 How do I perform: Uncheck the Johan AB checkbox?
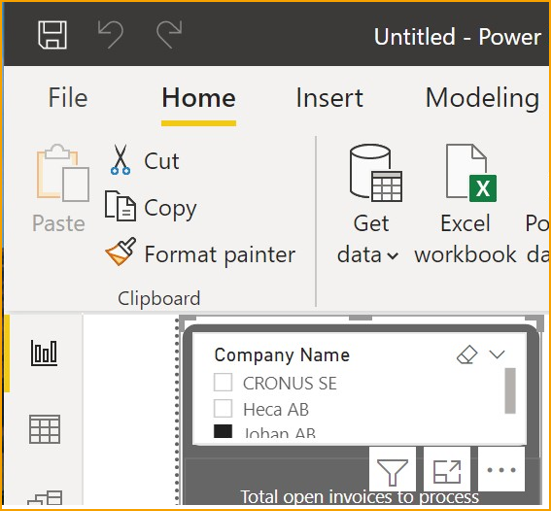click(x=223, y=432)
